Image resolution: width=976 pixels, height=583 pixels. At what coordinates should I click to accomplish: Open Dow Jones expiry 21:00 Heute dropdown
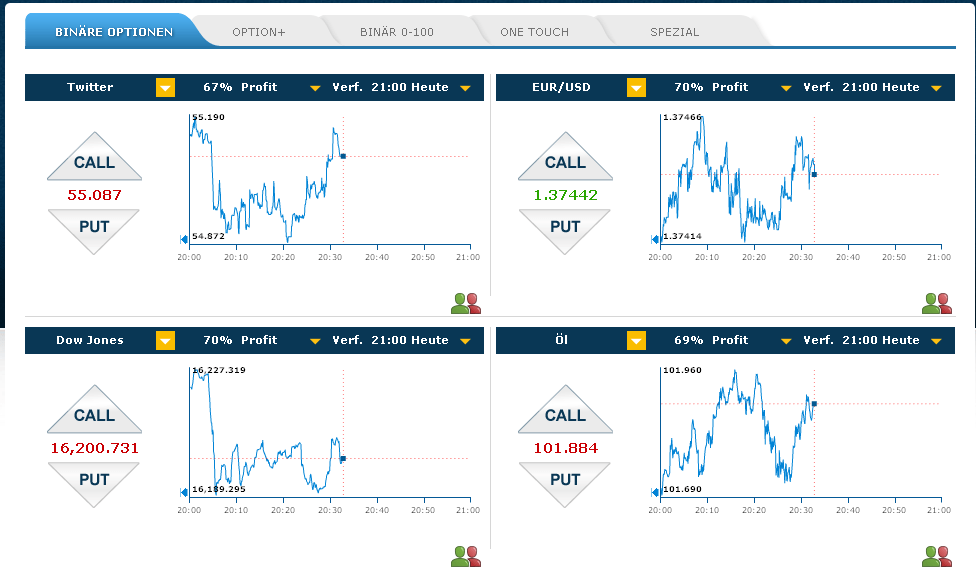[465, 341]
